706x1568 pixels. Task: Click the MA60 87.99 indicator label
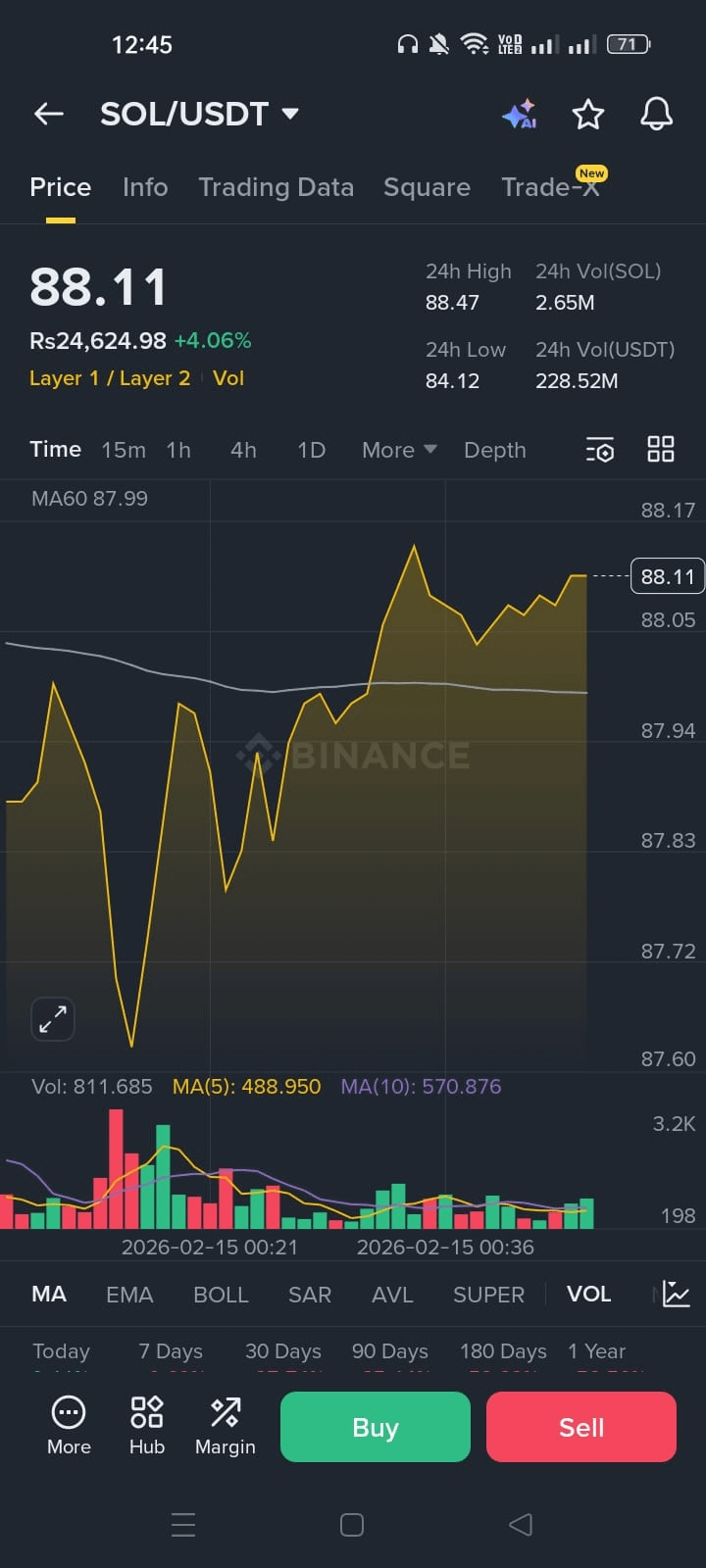pos(89,499)
